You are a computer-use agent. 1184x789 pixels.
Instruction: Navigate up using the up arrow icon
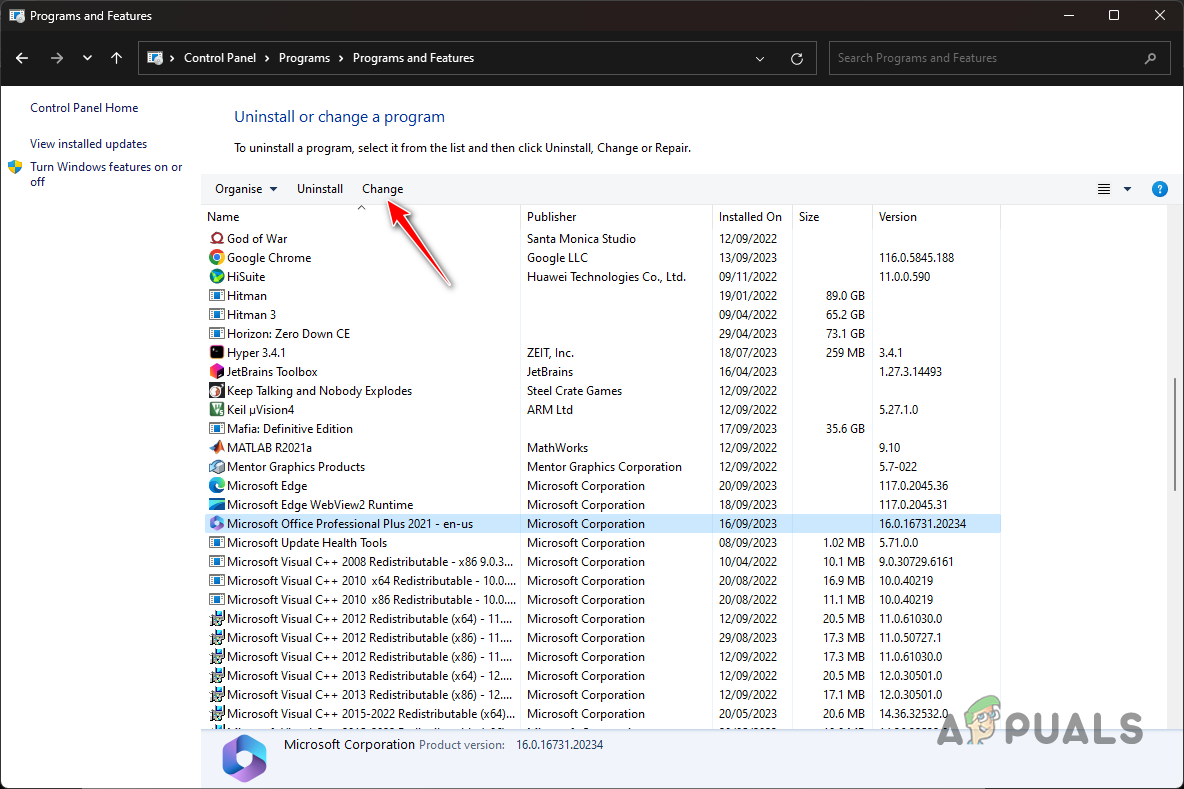116,58
